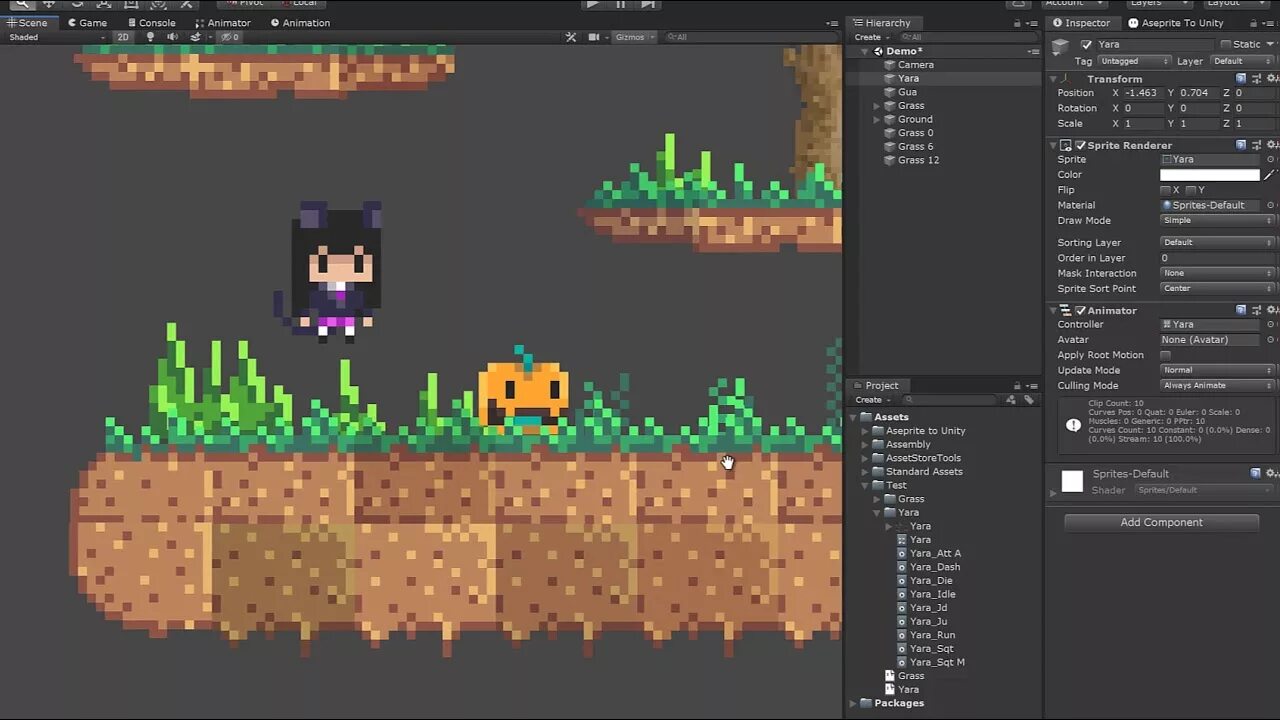Open the Gizmos dropdown
The width and height of the screenshot is (1280, 720).
click(635, 37)
